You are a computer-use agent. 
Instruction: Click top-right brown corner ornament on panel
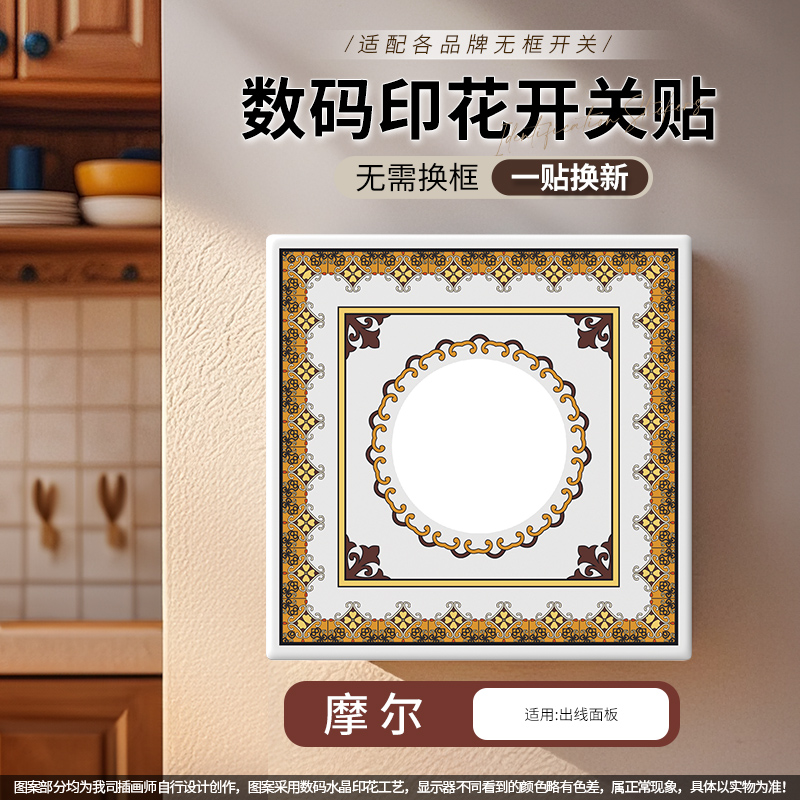(x=592, y=334)
